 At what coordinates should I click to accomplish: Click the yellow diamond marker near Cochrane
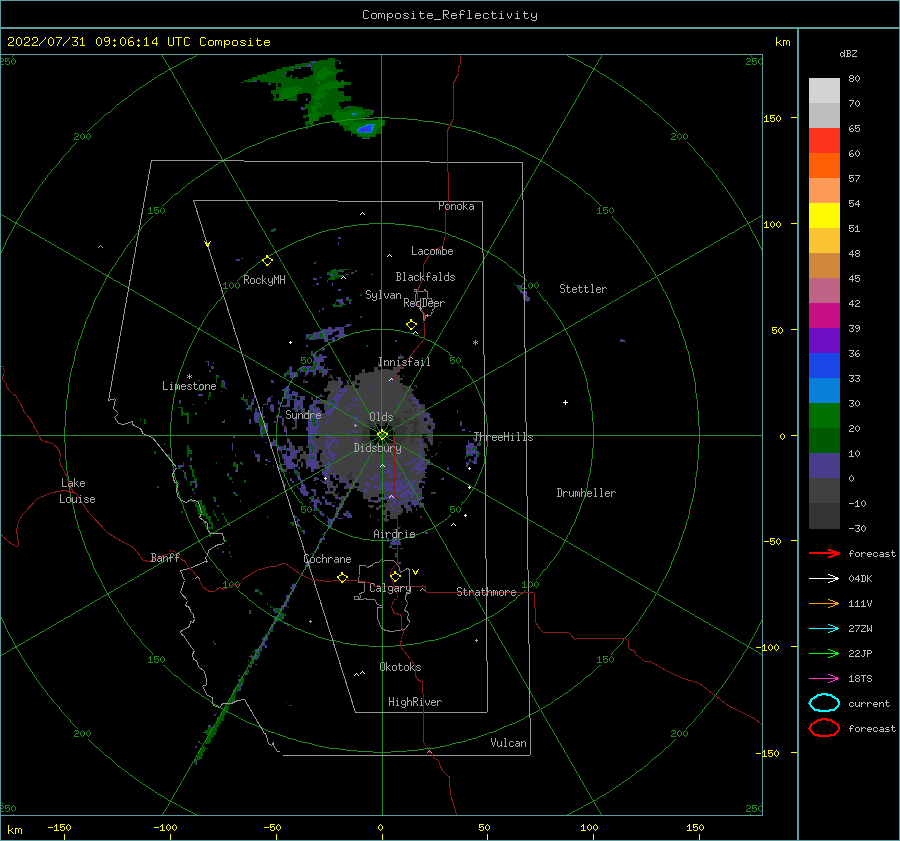tap(342, 577)
